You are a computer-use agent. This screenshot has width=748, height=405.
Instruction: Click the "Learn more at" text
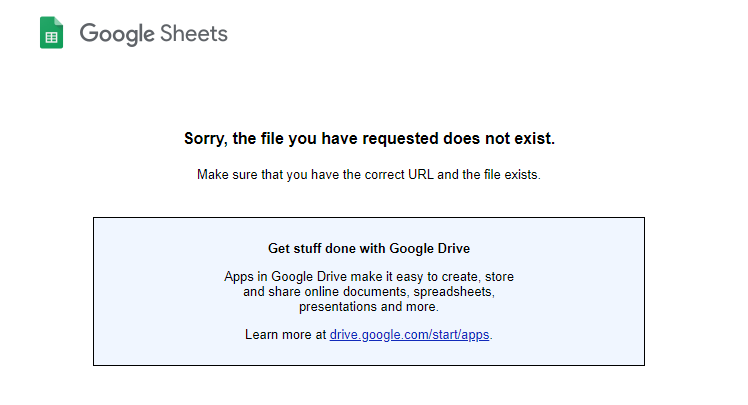286,334
